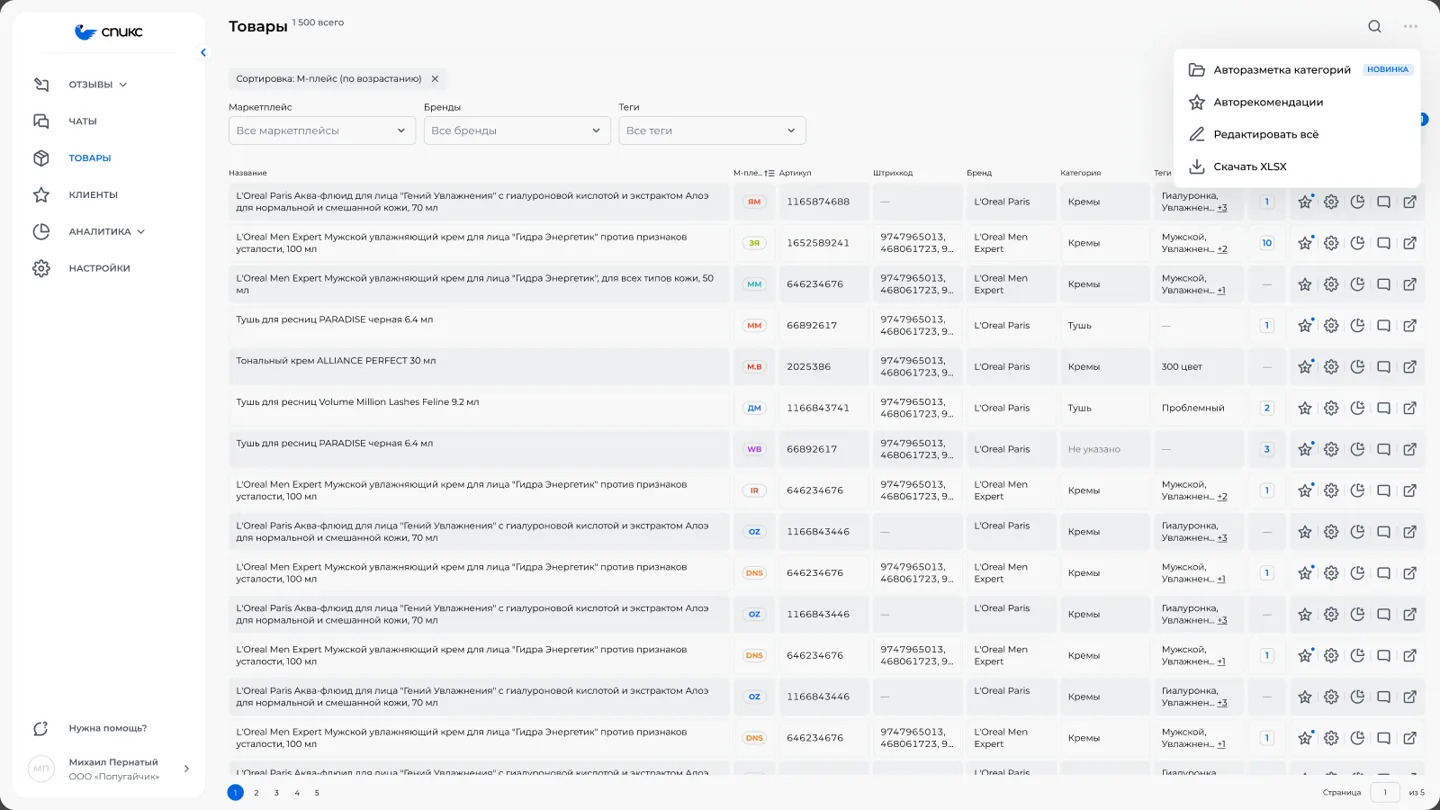Click the Нужна помощь? link
1440x810 pixels.
tap(108, 728)
